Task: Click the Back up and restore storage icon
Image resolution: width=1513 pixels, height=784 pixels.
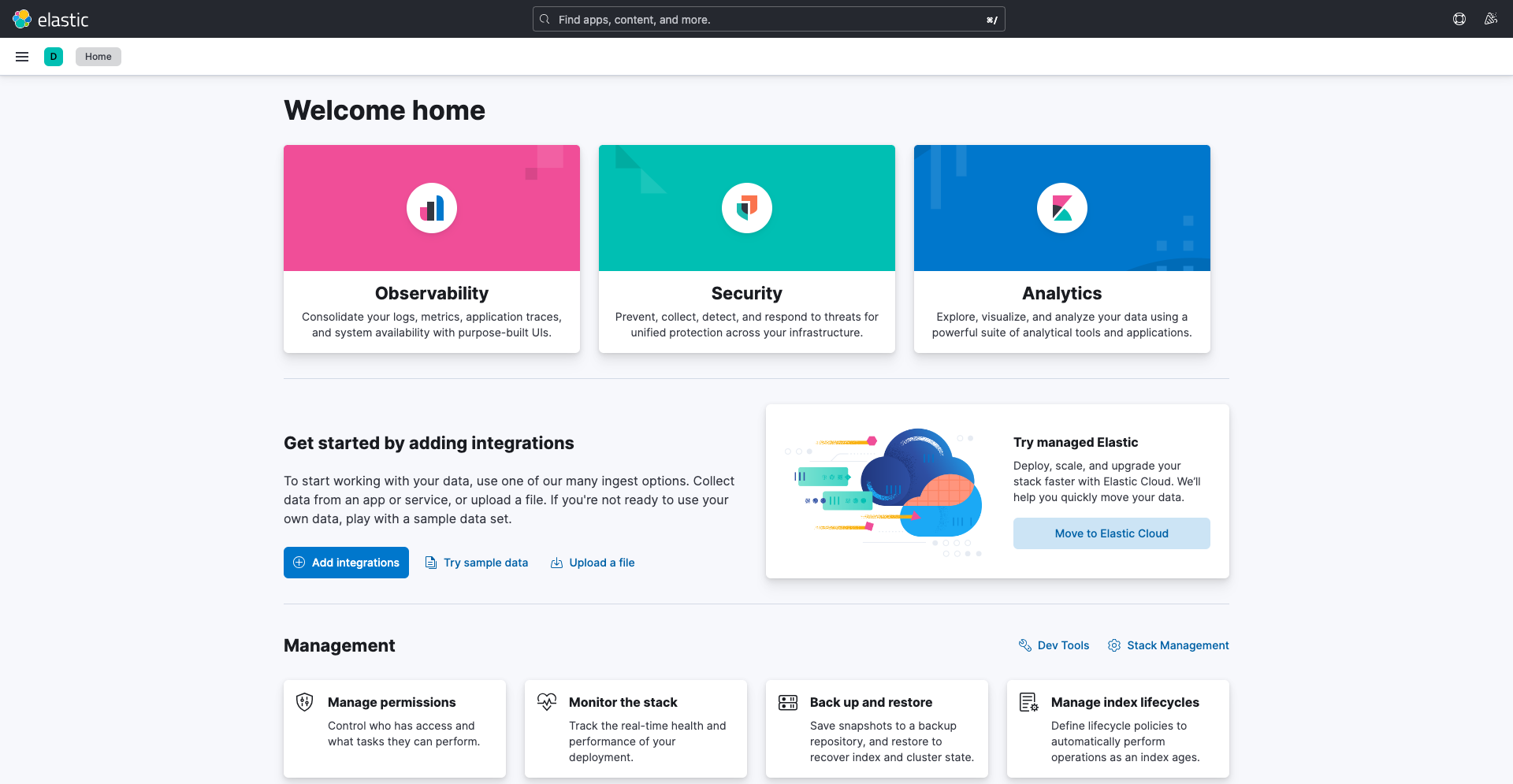Action: [788, 702]
